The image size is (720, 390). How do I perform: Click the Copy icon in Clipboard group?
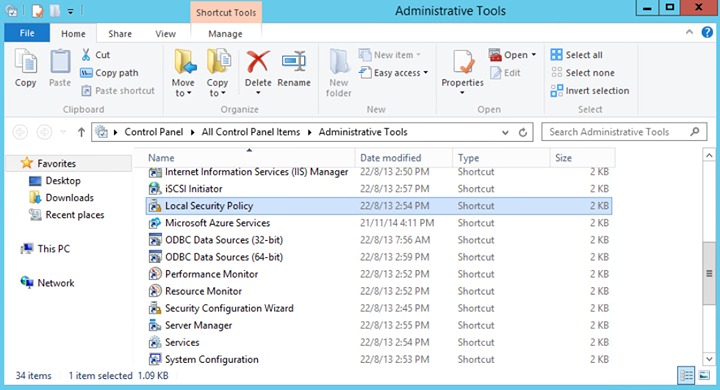pyautogui.click(x=26, y=62)
